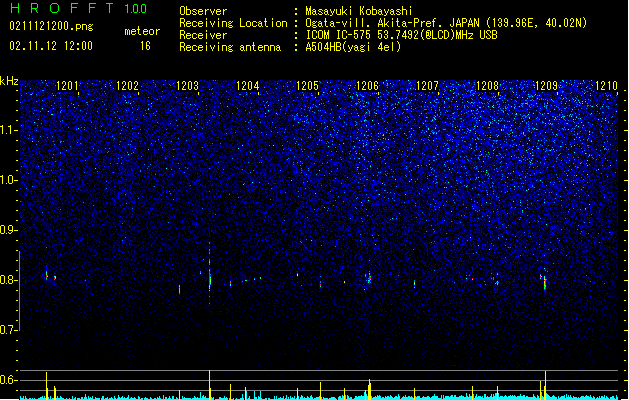Screen dimensions: 629x400
Task: Click the meteor echo cluster at 1206
Action: pyautogui.click(x=368, y=278)
